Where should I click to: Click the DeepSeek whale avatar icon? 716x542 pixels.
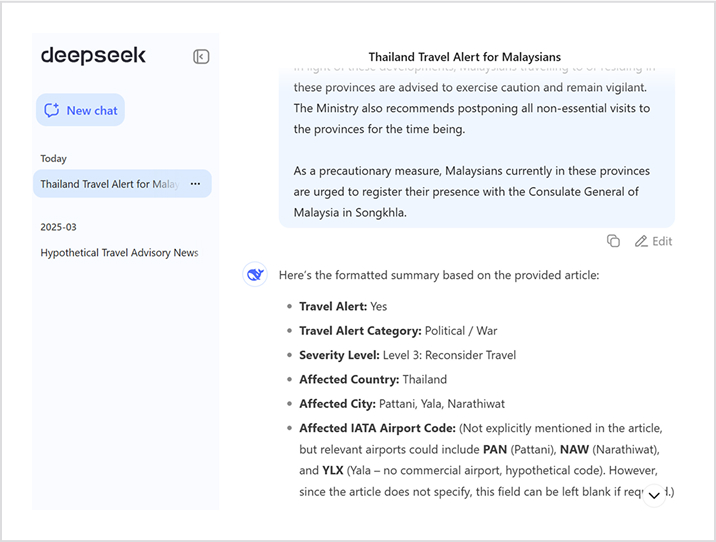click(255, 274)
